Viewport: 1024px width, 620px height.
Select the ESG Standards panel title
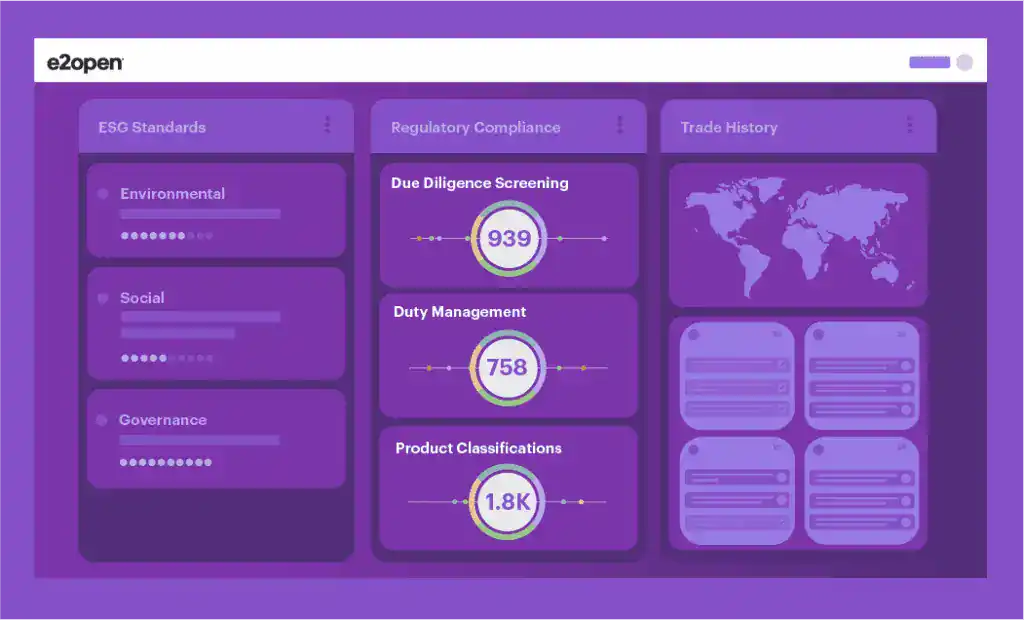coord(152,127)
